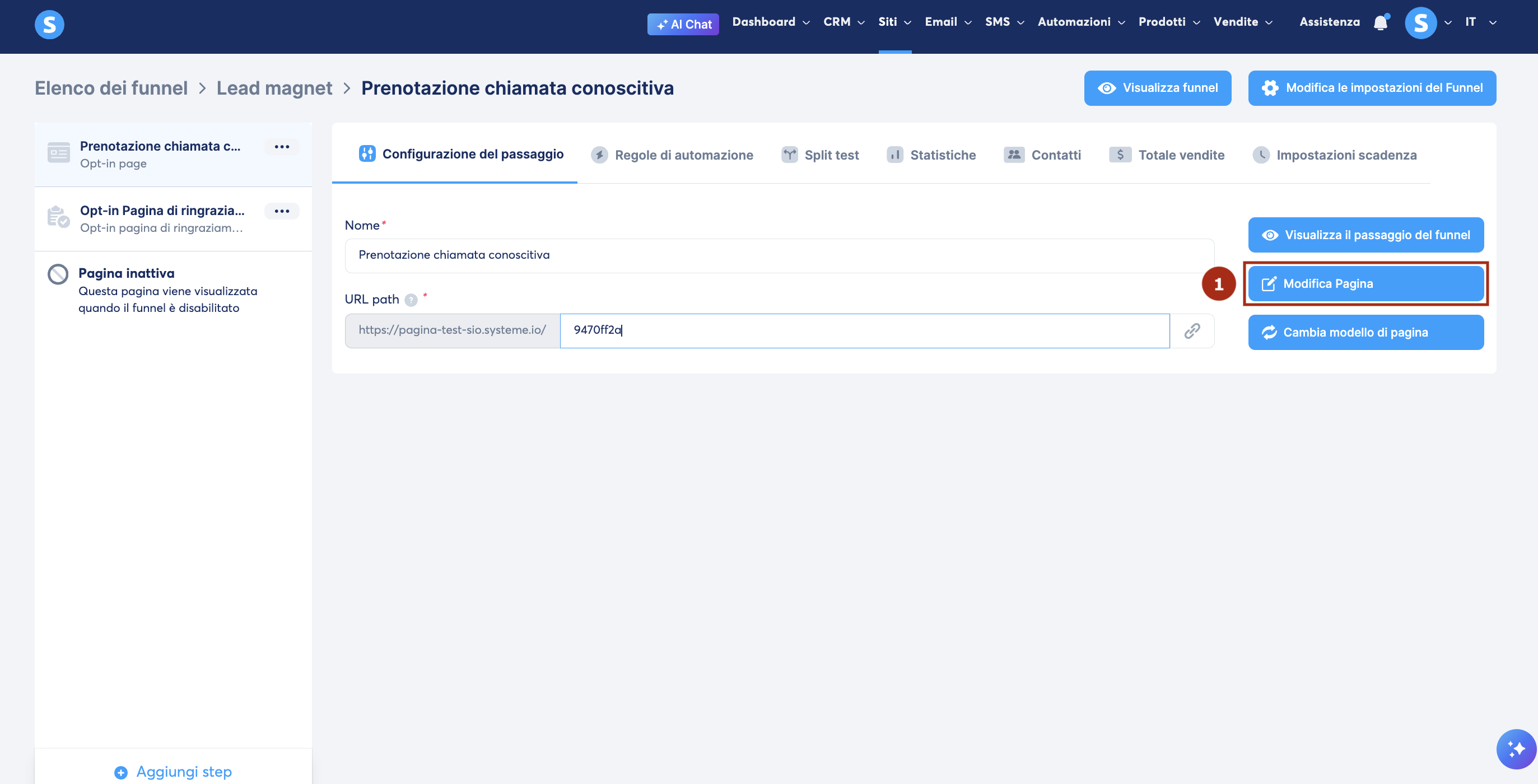The image size is (1538, 784).
Task: Switch to Split test tab
Action: 821,155
